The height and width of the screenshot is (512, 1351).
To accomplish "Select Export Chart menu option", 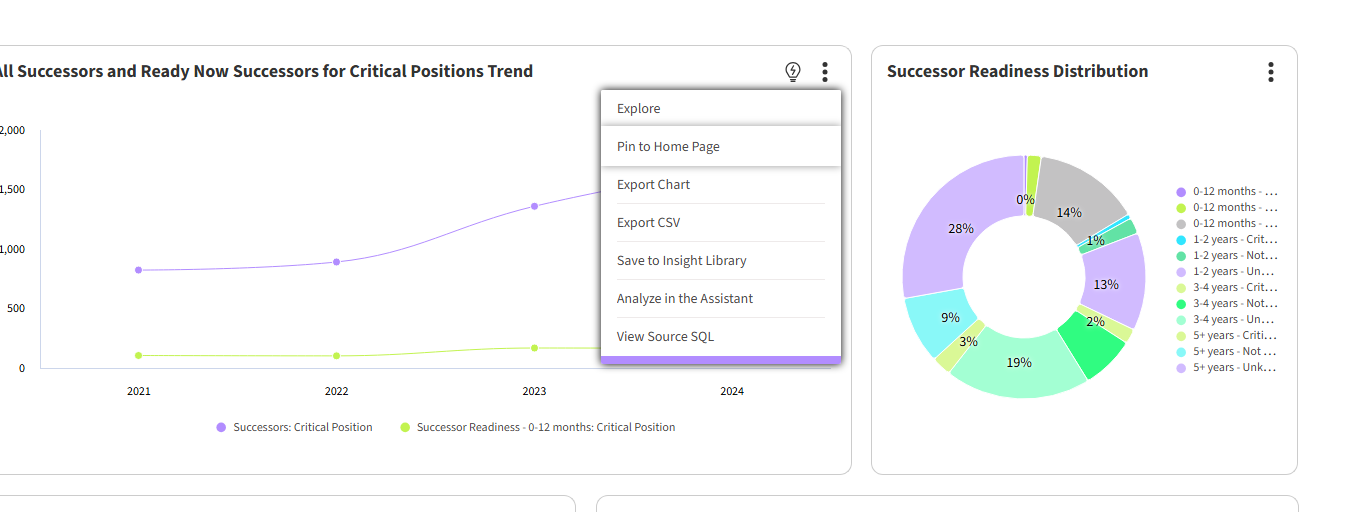I will coord(653,184).
